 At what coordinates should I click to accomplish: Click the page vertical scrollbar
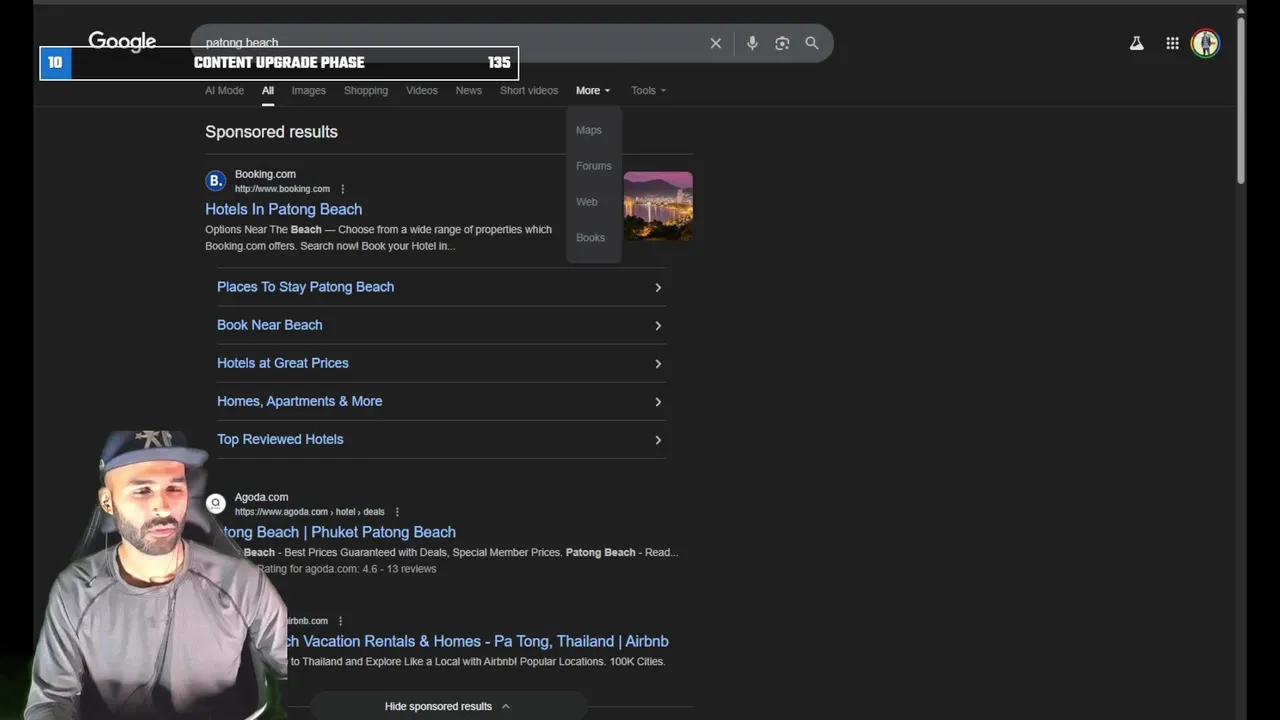coord(1241,100)
